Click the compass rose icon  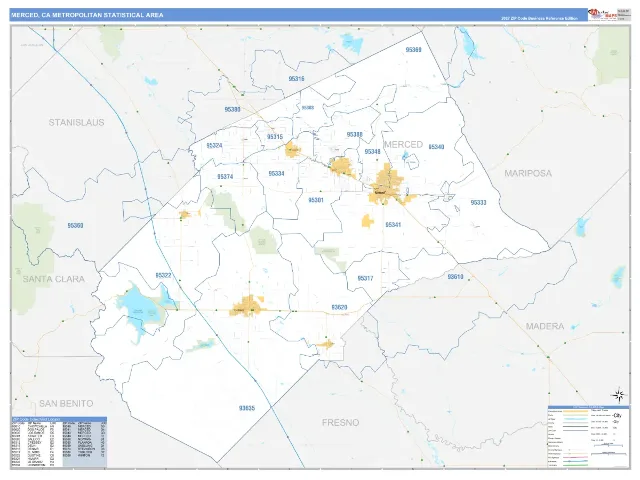click(619, 395)
